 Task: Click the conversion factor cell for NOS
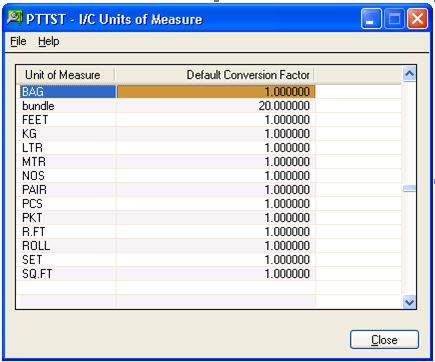tap(216, 176)
